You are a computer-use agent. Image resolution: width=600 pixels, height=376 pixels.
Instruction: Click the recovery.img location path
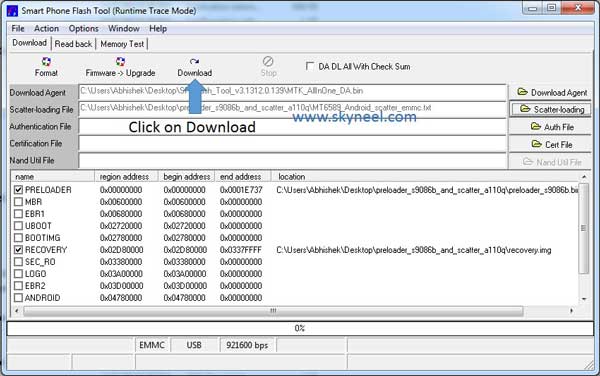414,250
